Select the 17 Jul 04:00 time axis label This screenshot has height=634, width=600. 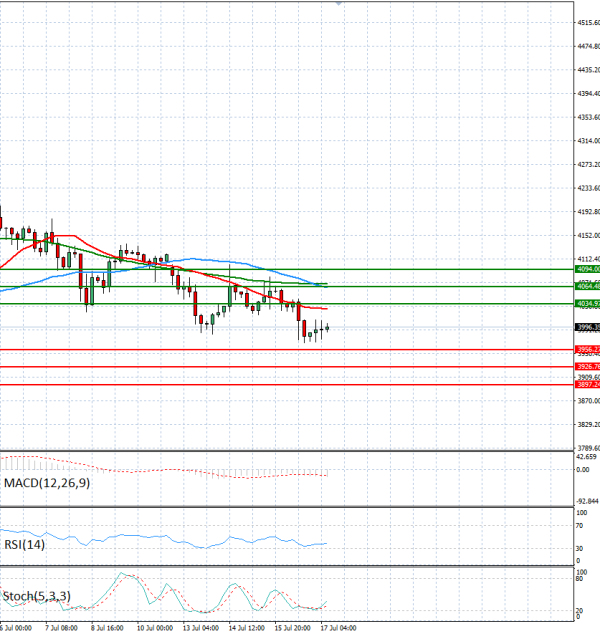(x=338, y=628)
